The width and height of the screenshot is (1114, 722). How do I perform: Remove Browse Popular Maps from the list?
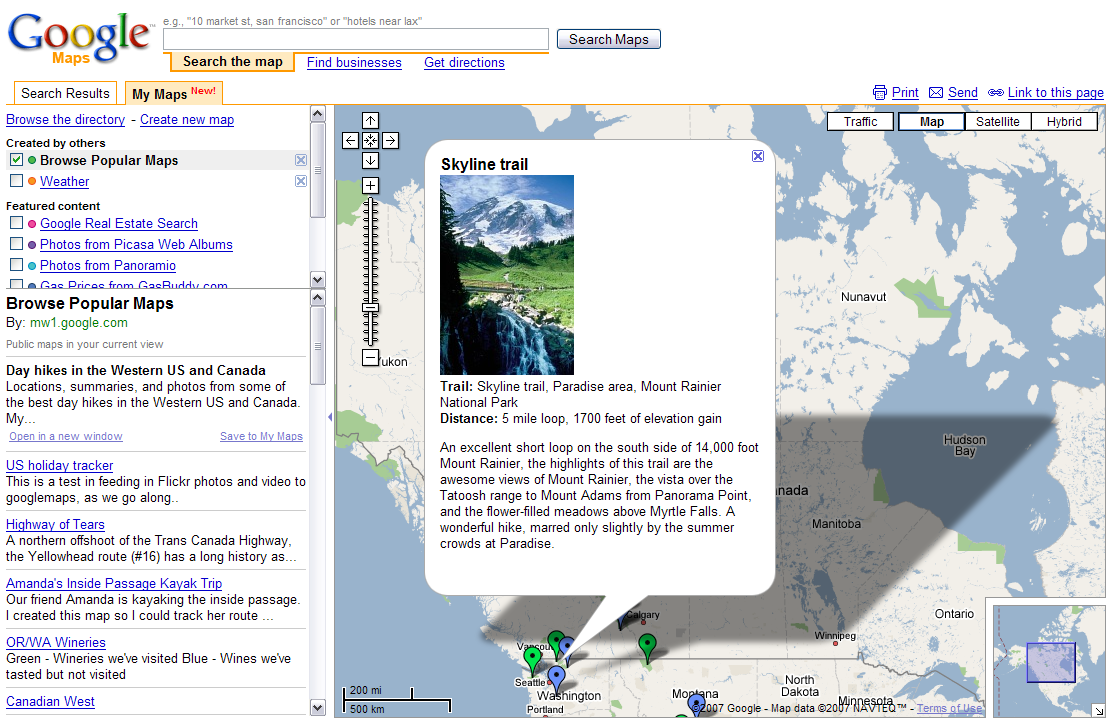[301, 160]
